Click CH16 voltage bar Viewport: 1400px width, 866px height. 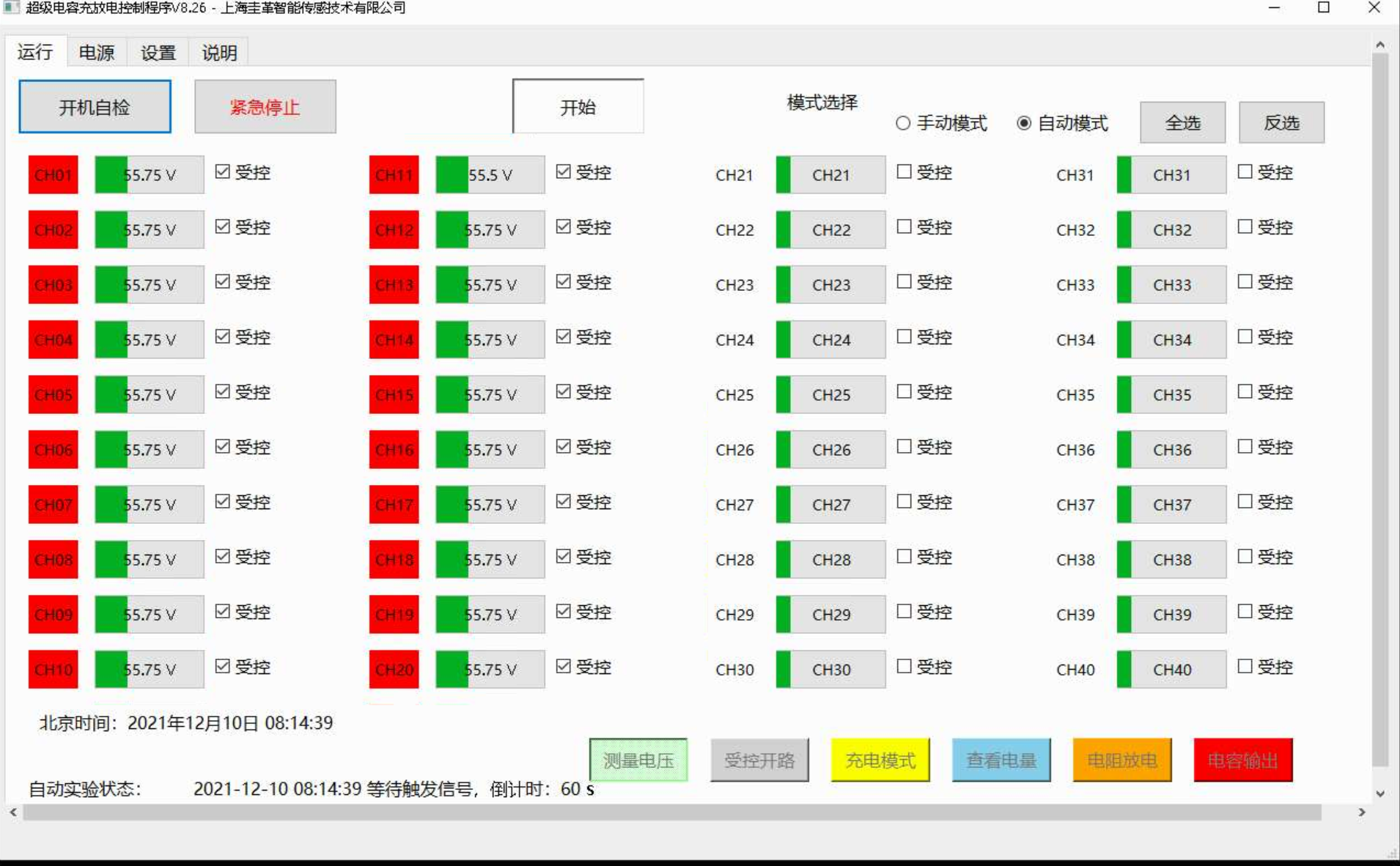(x=490, y=450)
